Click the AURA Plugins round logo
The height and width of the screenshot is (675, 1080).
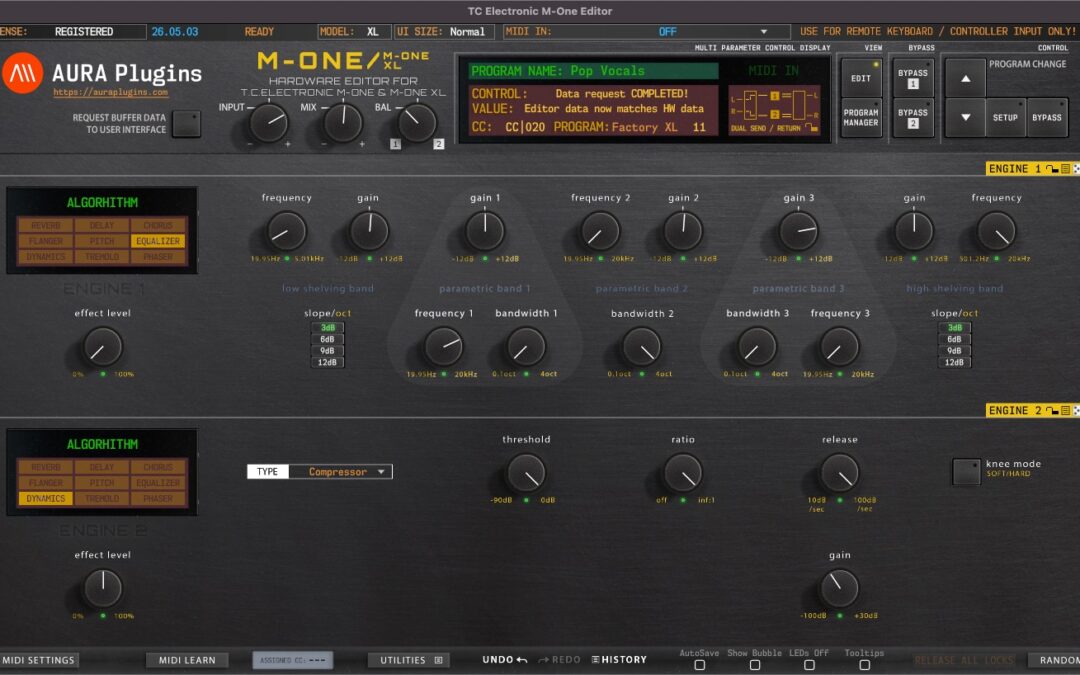tap(22, 72)
